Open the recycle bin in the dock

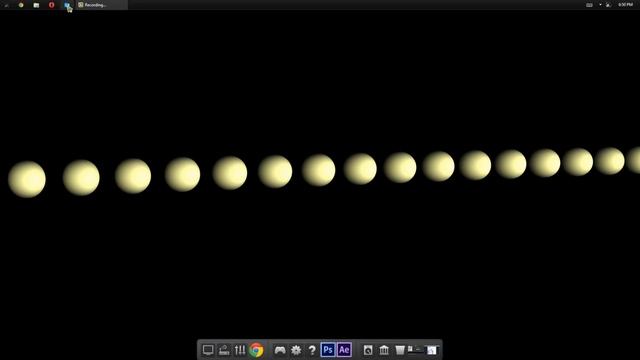[x=400, y=350]
